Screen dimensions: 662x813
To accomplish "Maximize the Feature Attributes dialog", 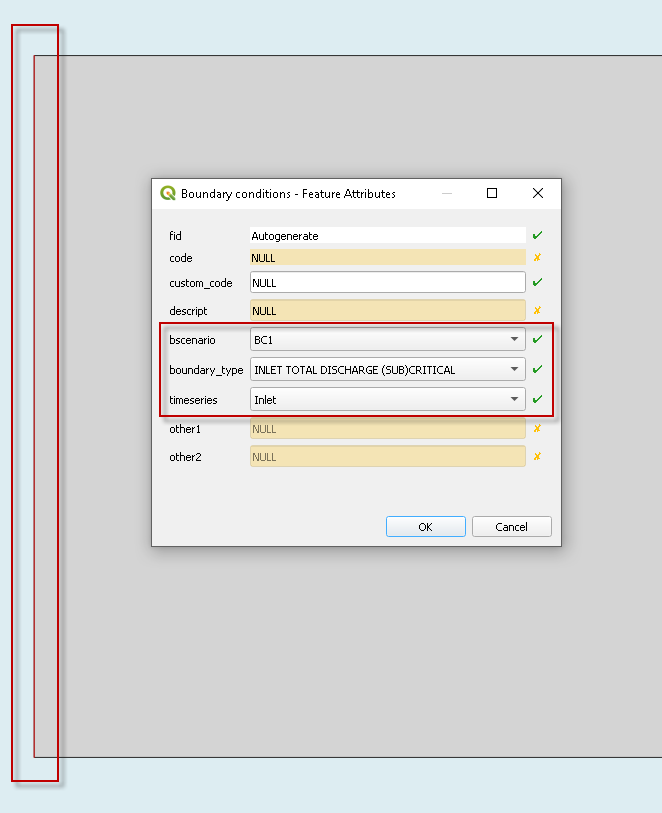I will [x=492, y=193].
